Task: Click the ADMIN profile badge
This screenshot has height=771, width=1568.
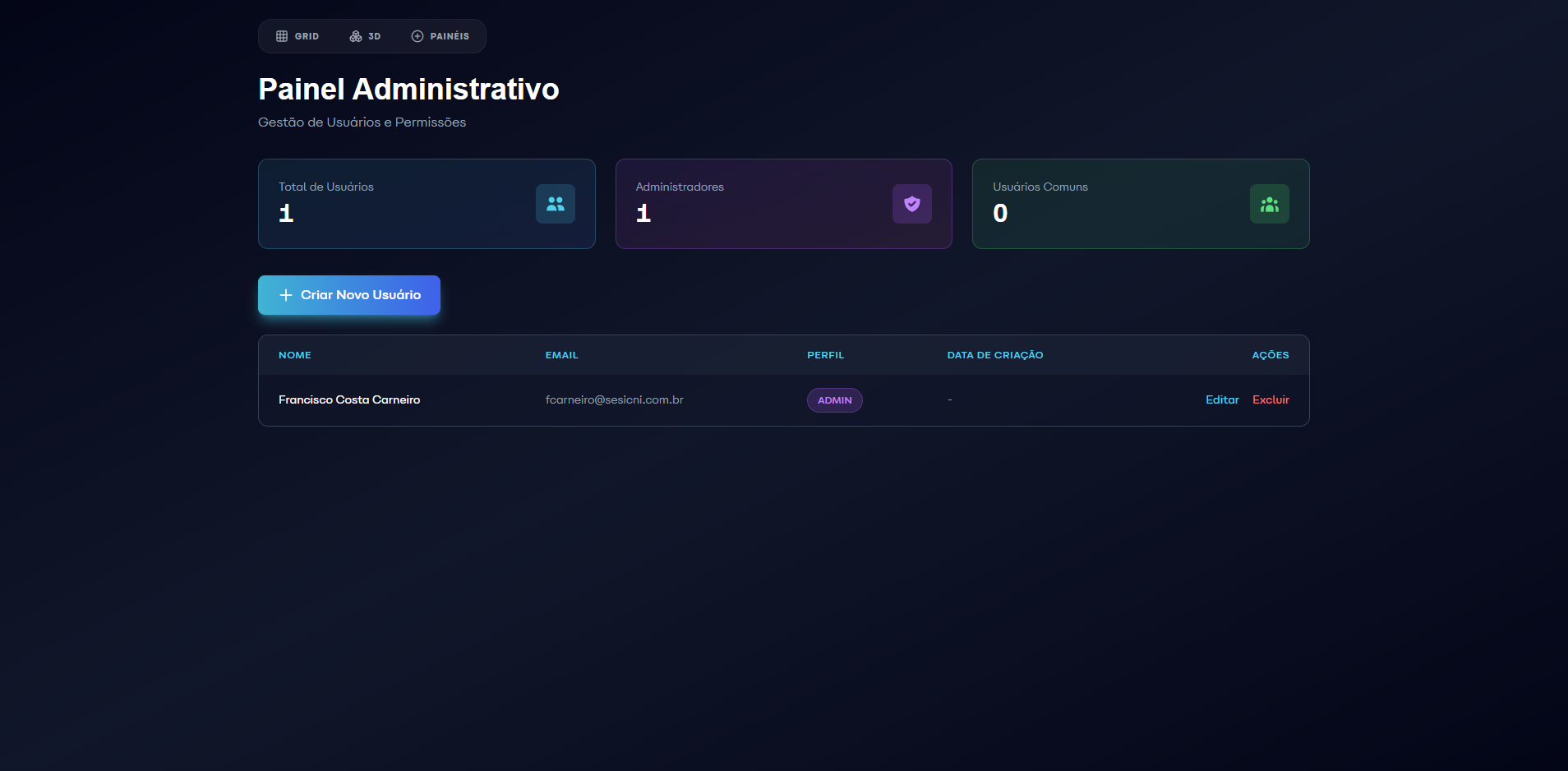Action: click(x=834, y=400)
